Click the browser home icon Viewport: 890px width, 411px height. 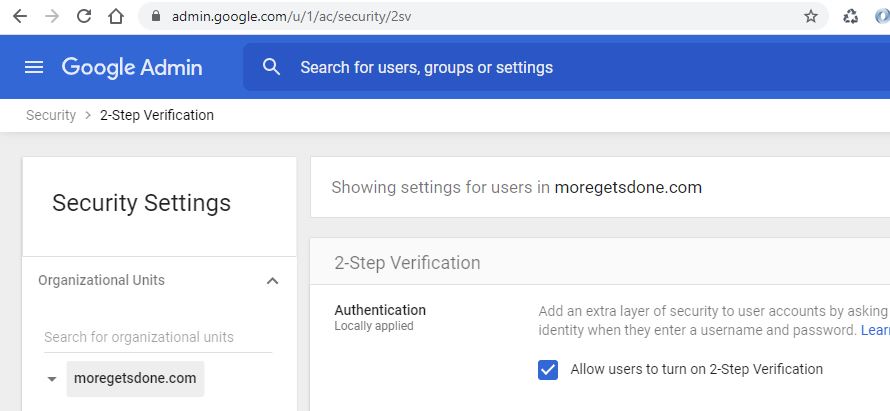(116, 16)
